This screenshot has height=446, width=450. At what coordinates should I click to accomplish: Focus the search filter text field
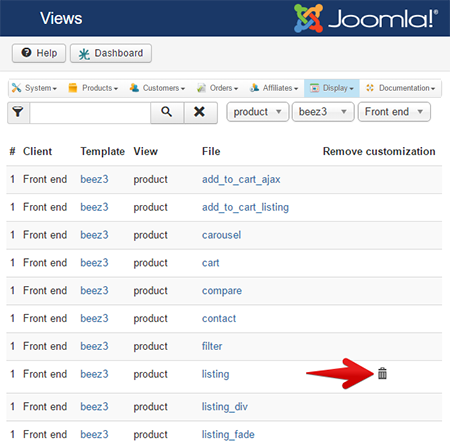(x=90, y=113)
